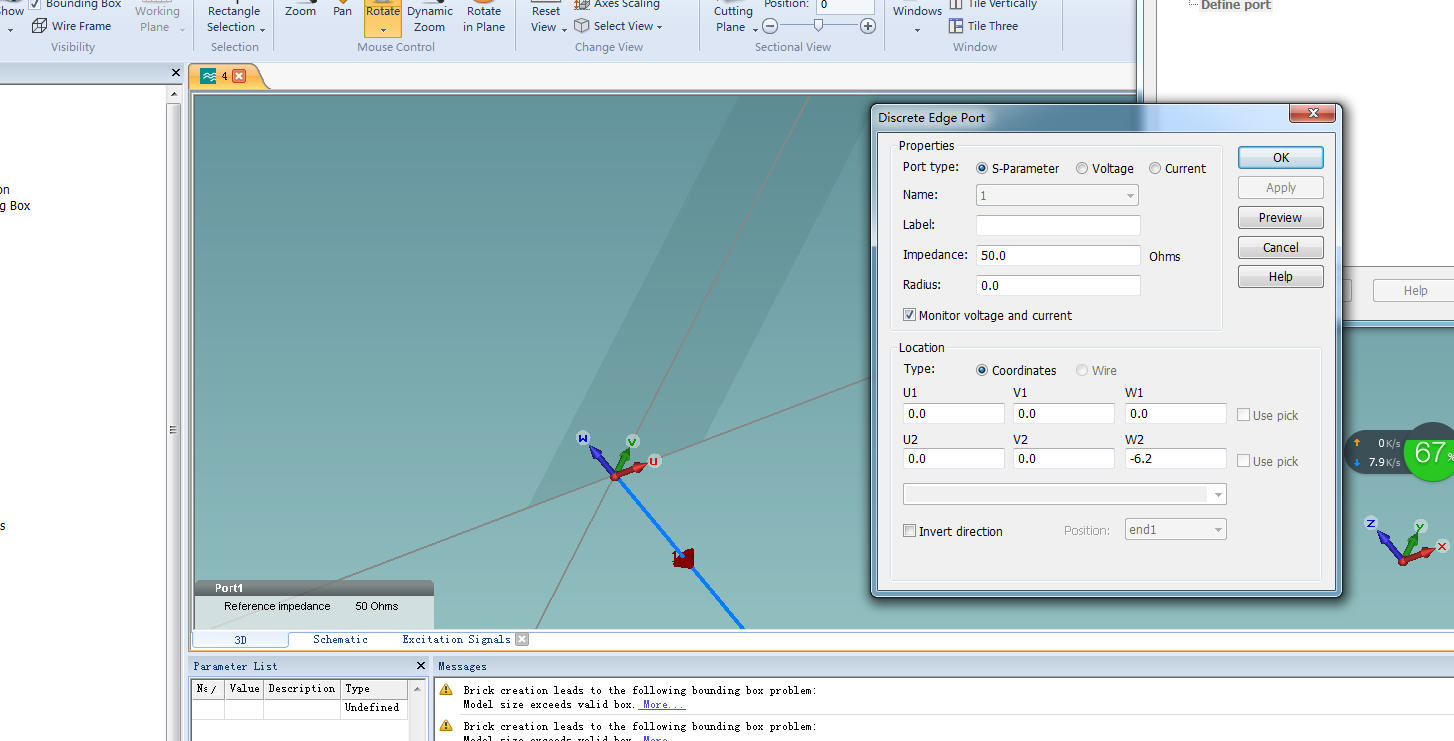This screenshot has height=741, width=1454.
Task: Click the plus icon on the Position slider
Action: click(868, 26)
